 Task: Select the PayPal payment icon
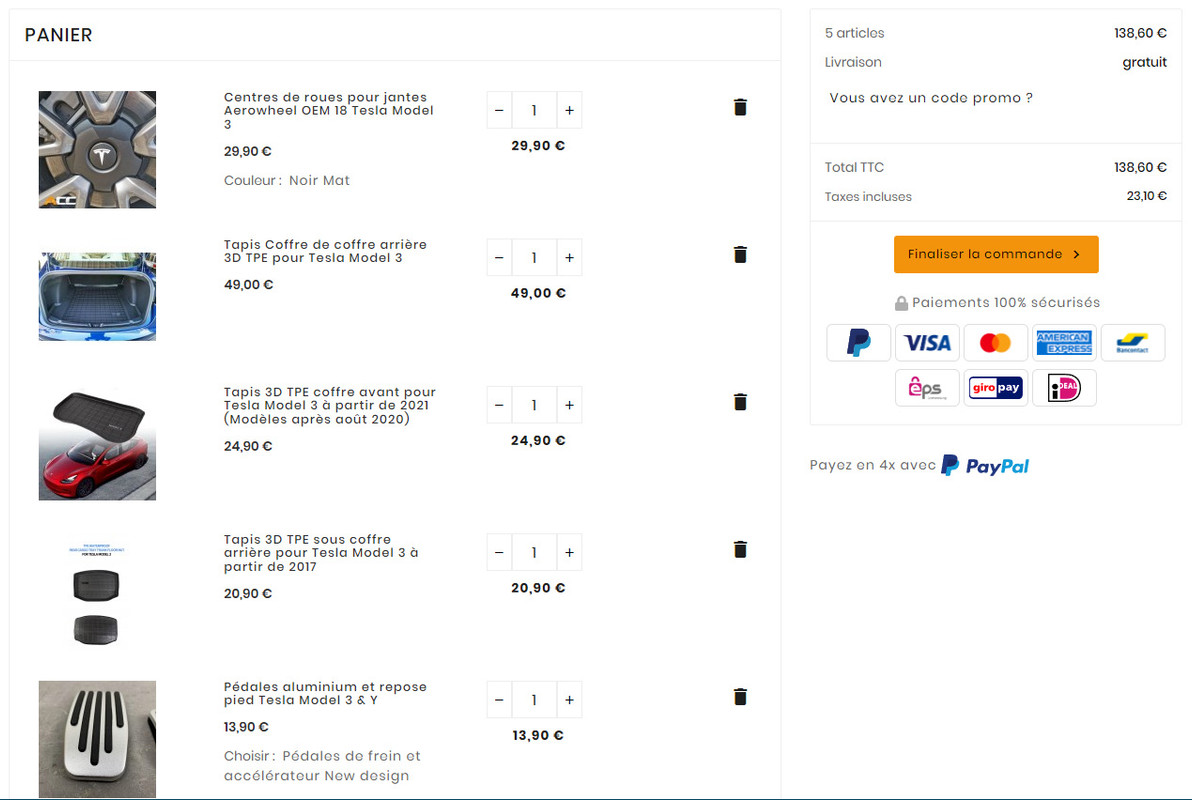point(858,343)
